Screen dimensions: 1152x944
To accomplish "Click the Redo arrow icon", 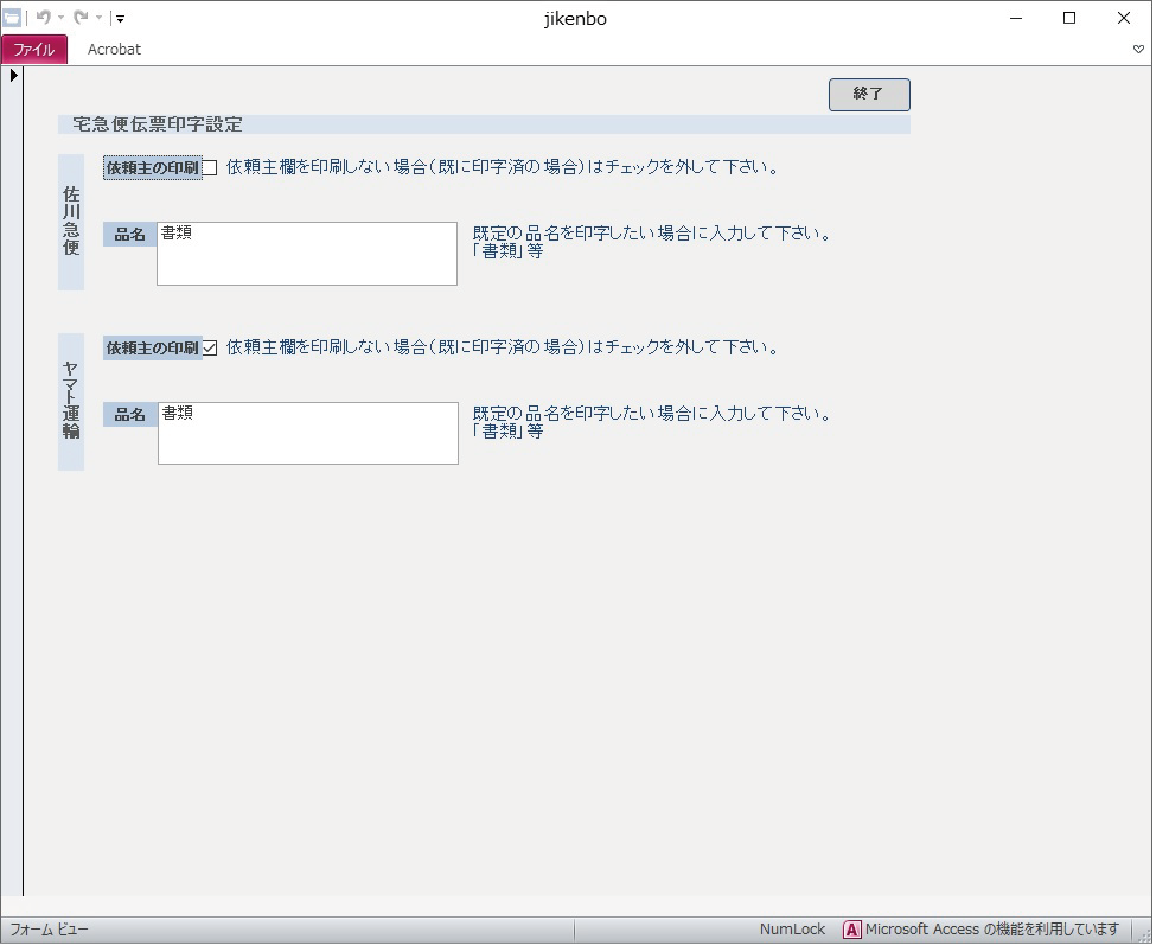I will pos(81,18).
